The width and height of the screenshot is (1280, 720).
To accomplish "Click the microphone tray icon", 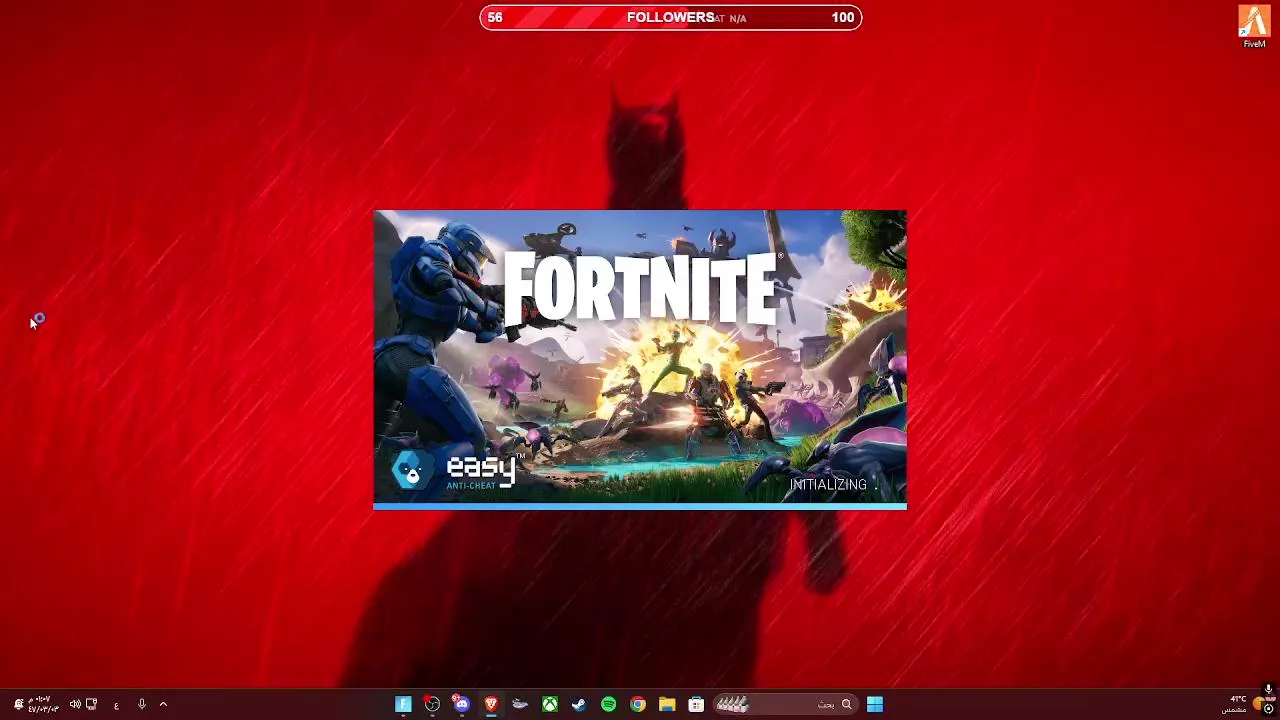I will click(x=141, y=704).
